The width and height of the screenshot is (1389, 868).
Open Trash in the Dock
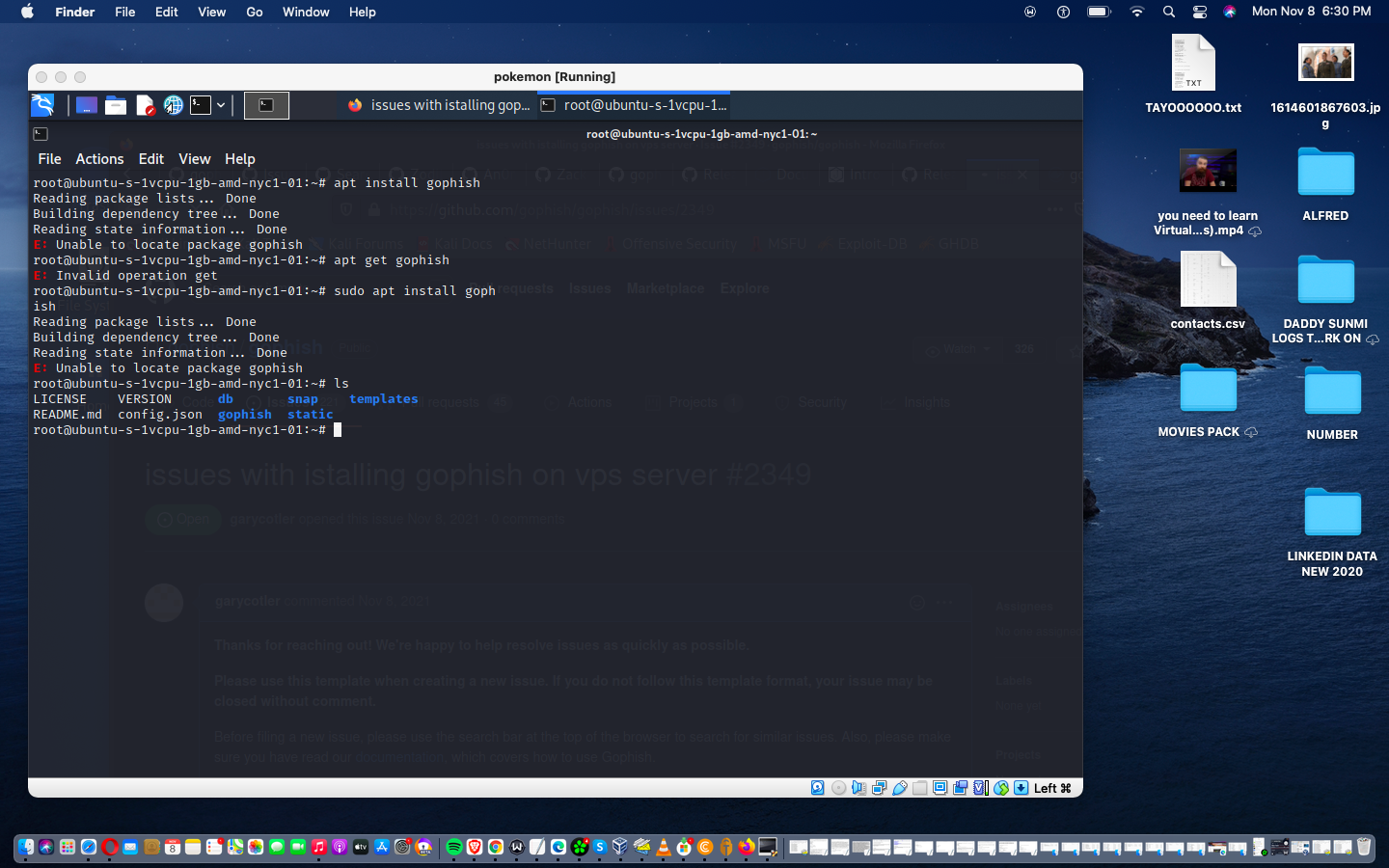click(x=1364, y=847)
